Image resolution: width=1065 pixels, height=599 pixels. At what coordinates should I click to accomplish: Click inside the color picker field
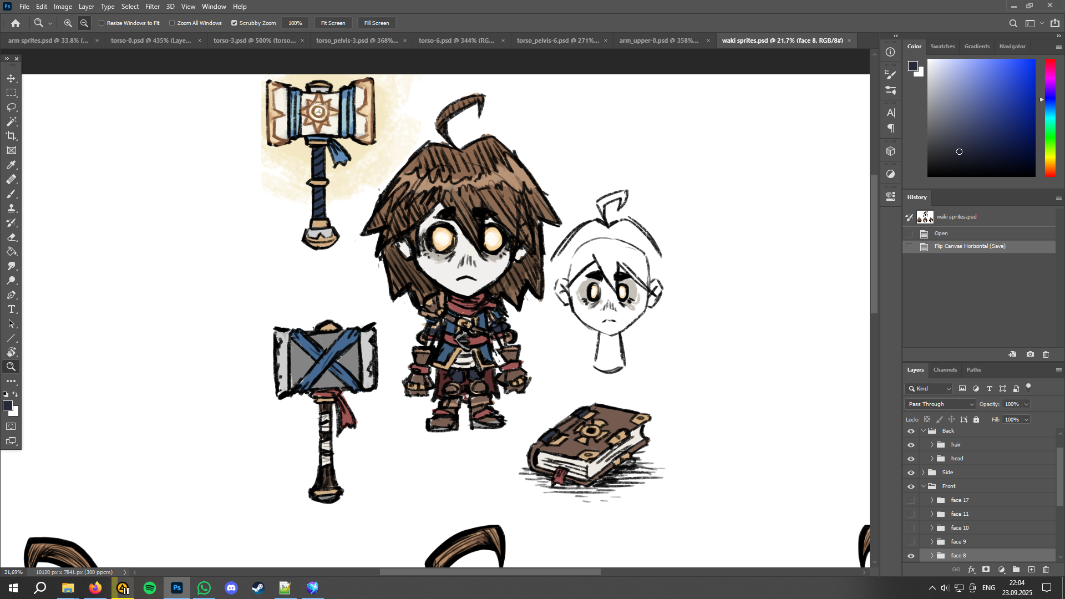coord(981,117)
